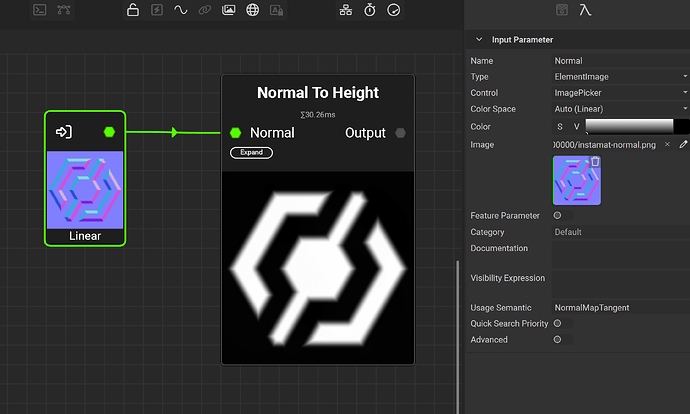Click the Expand button on Normal To Height node
Image resolution: width=690 pixels, height=414 pixels.
coord(251,152)
